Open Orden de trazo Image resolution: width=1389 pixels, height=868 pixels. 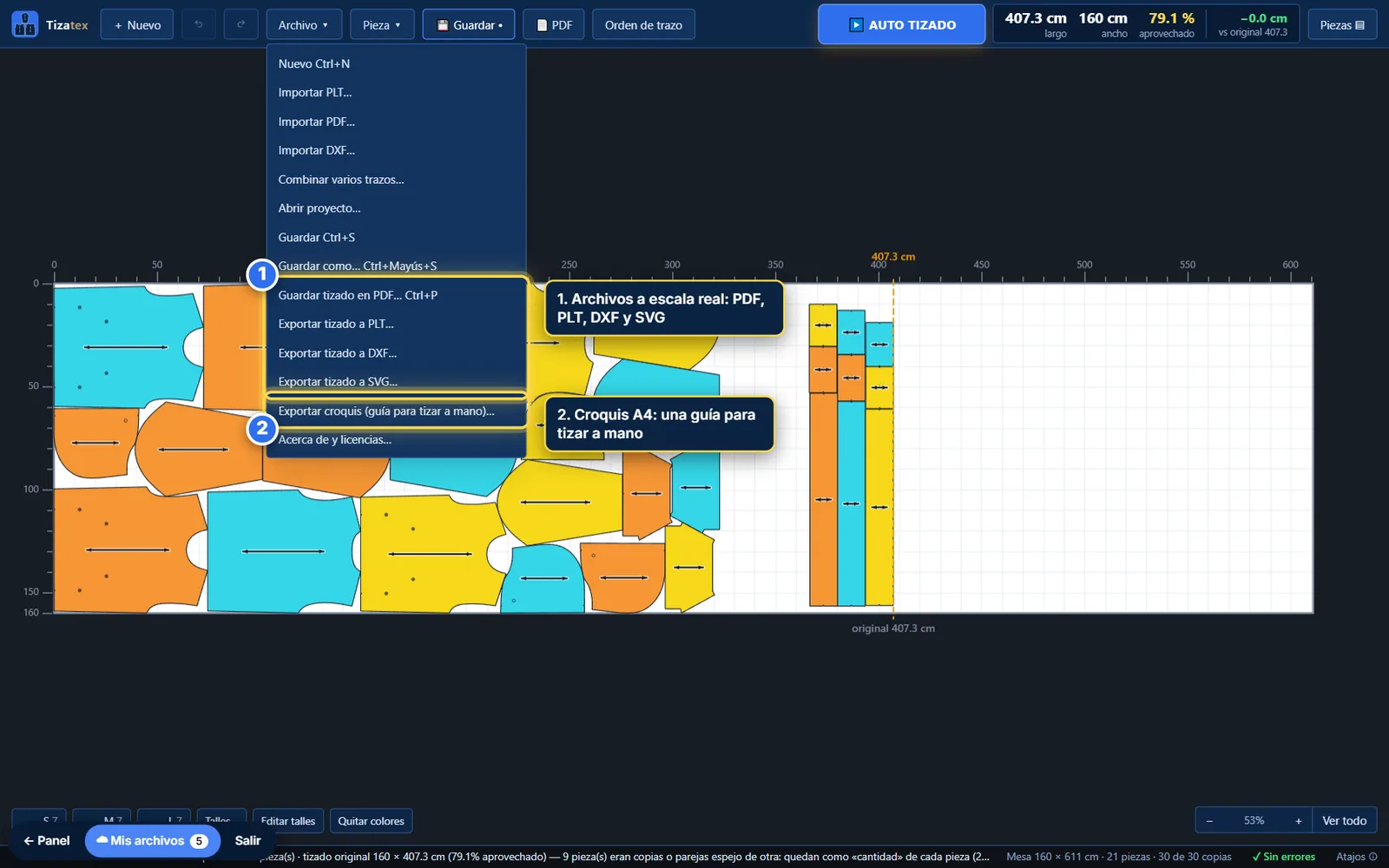tap(643, 25)
